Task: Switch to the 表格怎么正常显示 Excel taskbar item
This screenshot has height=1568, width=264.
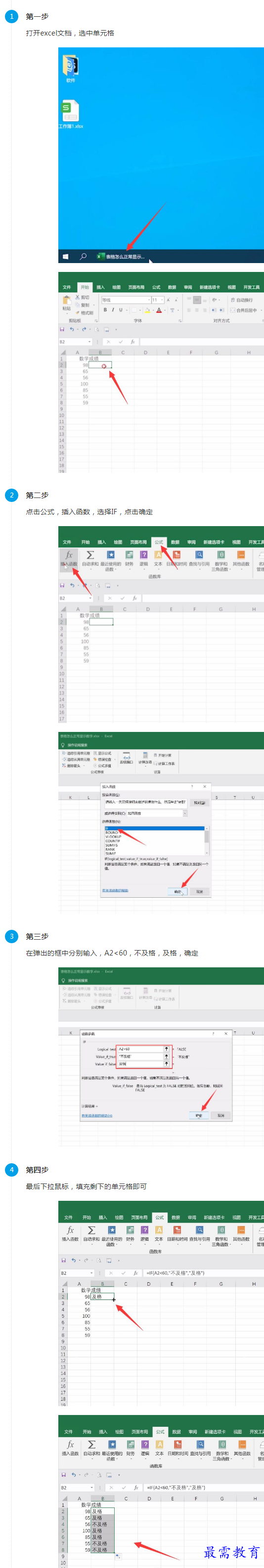Action: (x=121, y=256)
